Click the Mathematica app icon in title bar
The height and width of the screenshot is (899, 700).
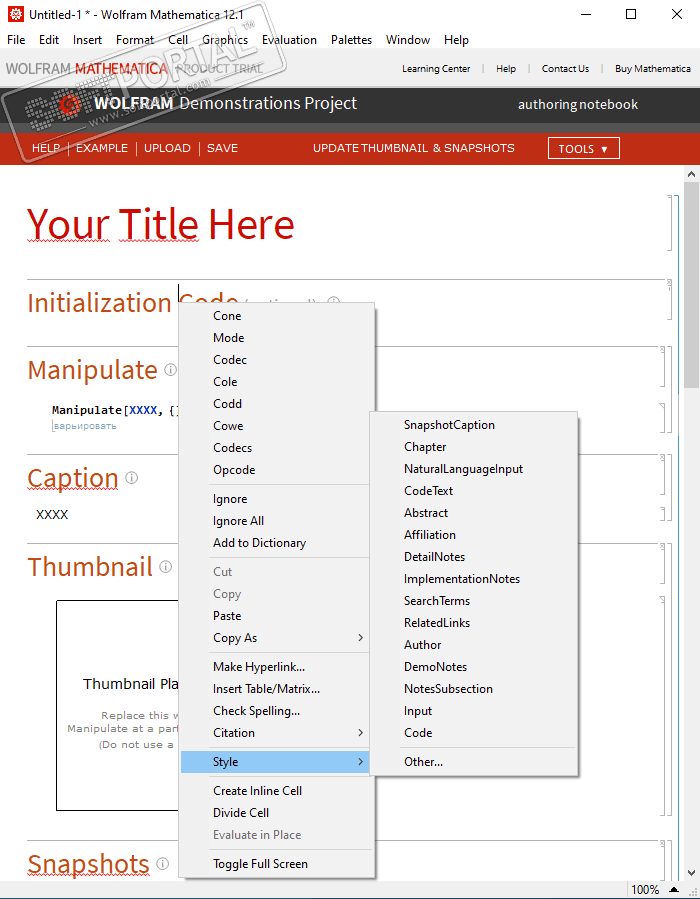point(16,14)
